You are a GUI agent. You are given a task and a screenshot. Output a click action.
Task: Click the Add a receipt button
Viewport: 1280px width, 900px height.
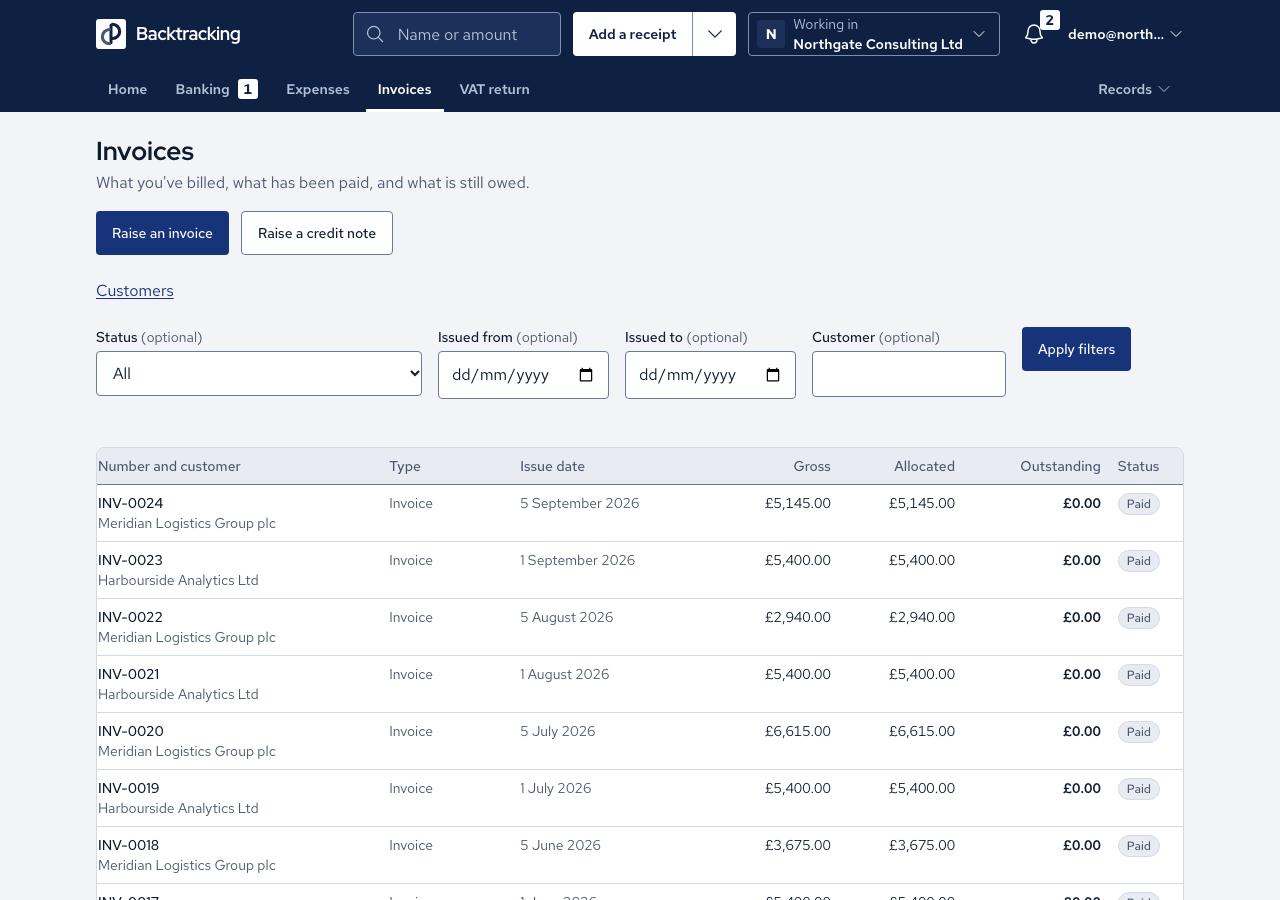pos(633,34)
